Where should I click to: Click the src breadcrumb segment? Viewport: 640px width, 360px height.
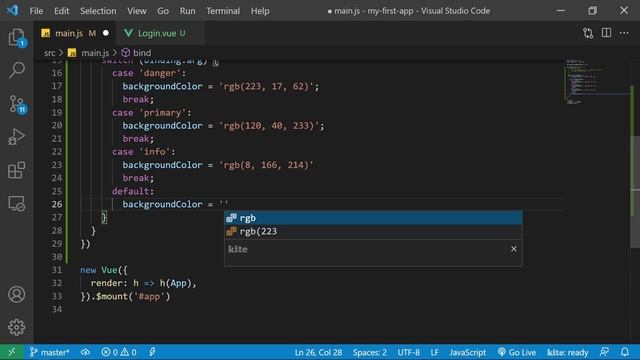(x=49, y=53)
